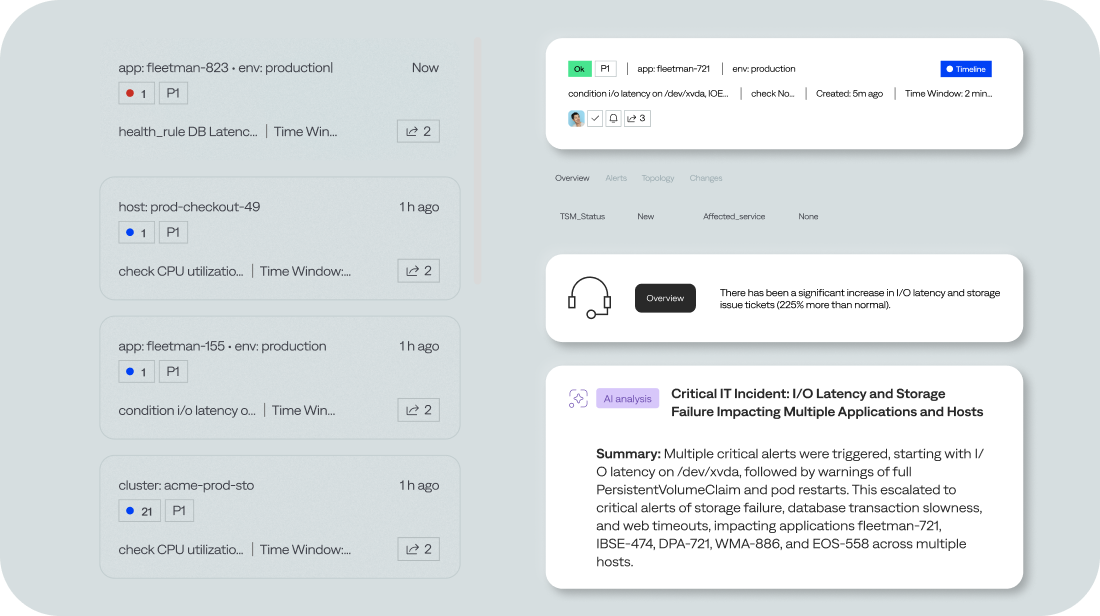The width and height of the screenshot is (1100, 616).
Task: Click the assignee avatar in incident header
Action: (576, 118)
